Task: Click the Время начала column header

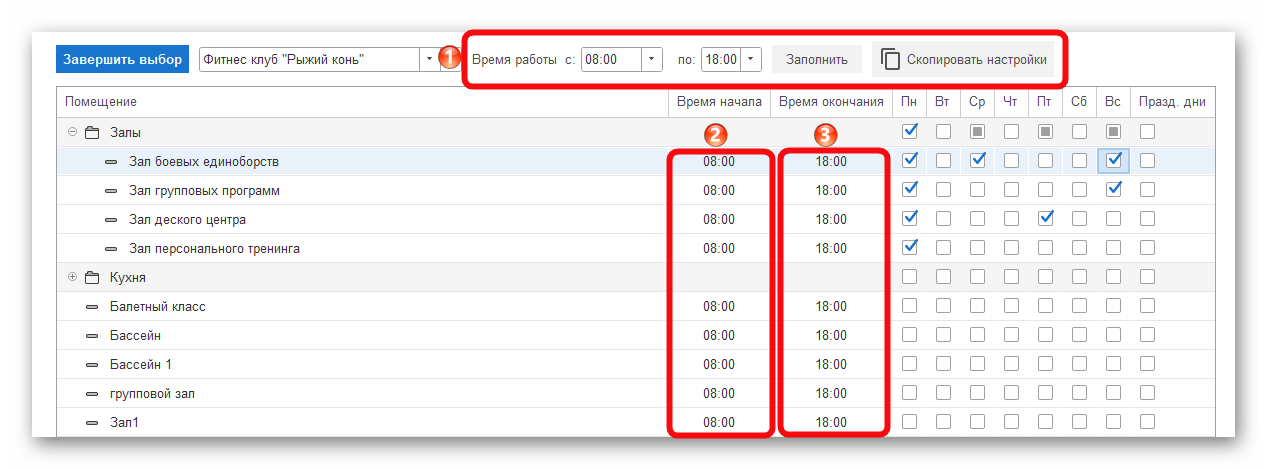Action: click(719, 102)
